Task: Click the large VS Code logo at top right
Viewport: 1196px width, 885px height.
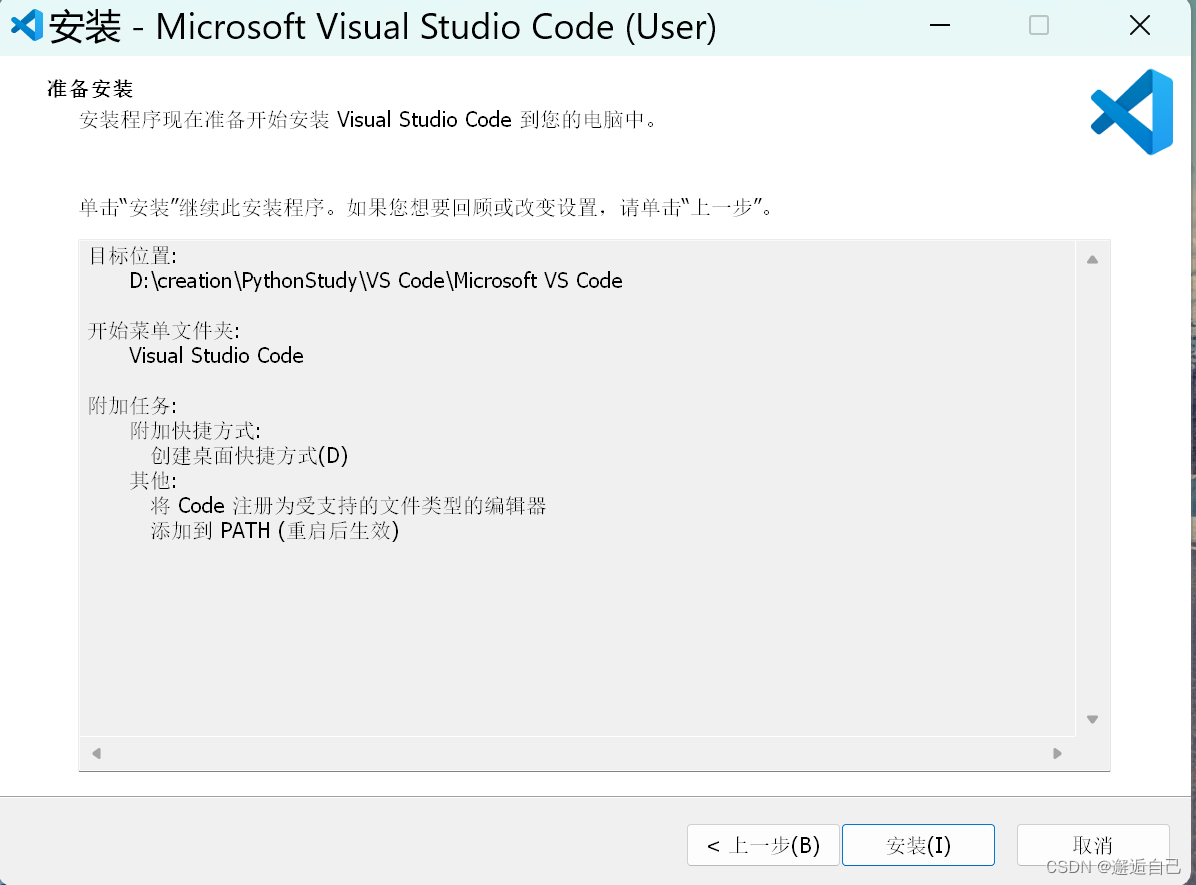Action: (1132, 112)
